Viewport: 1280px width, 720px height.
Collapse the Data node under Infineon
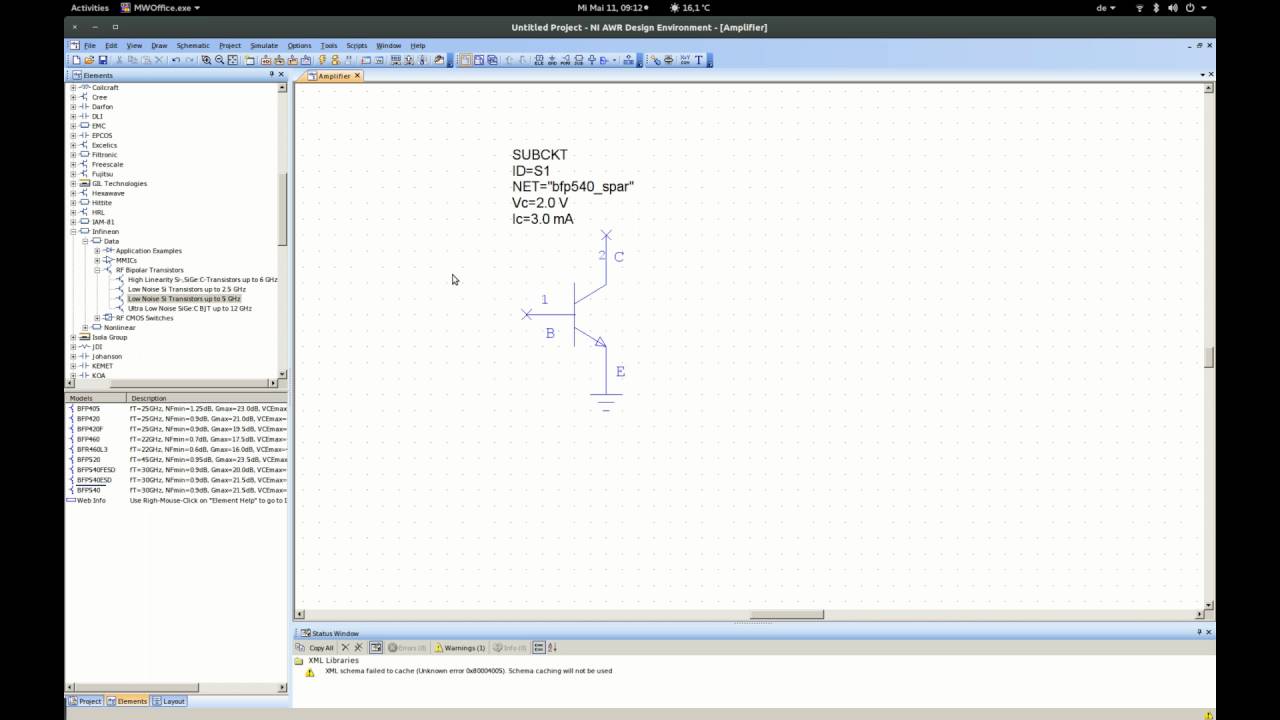(x=85, y=241)
